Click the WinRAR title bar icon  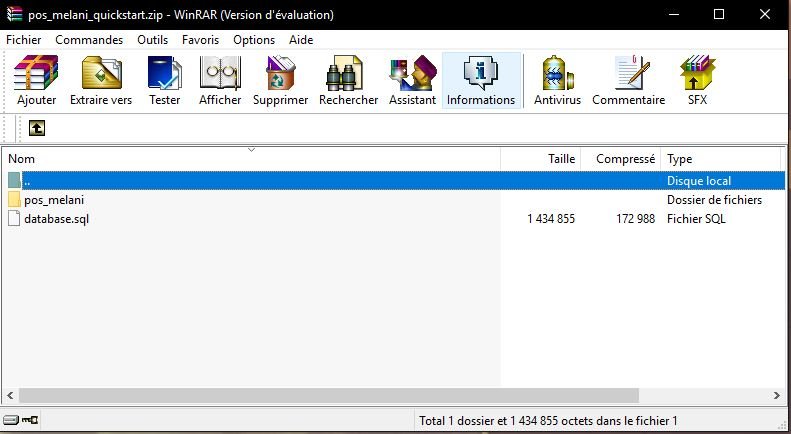click(14, 14)
